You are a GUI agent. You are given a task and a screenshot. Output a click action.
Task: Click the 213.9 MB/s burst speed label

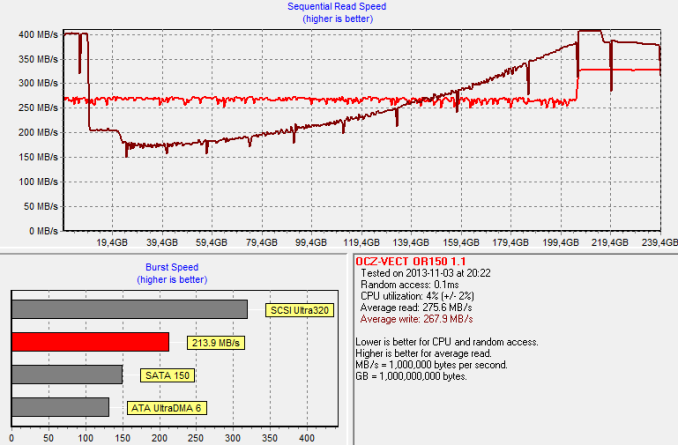click(x=216, y=343)
